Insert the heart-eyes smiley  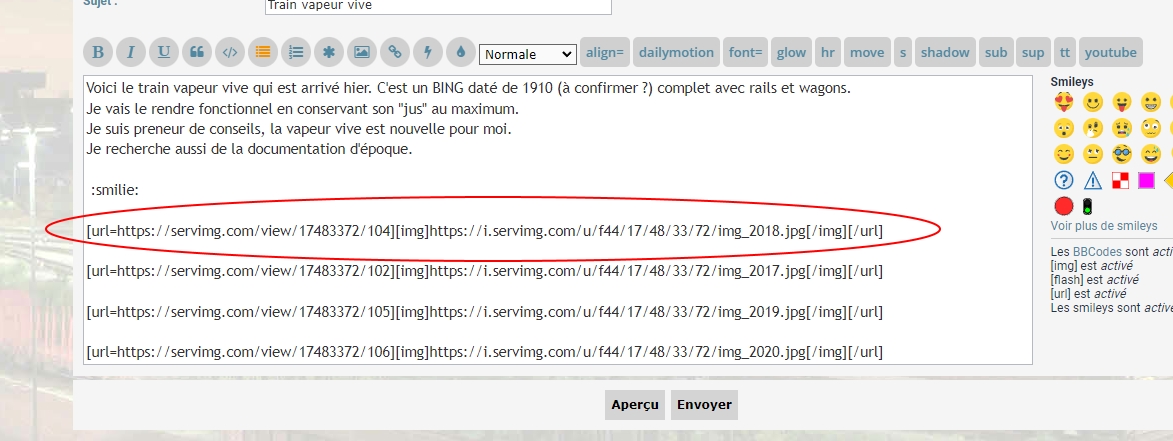[x=1064, y=102]
